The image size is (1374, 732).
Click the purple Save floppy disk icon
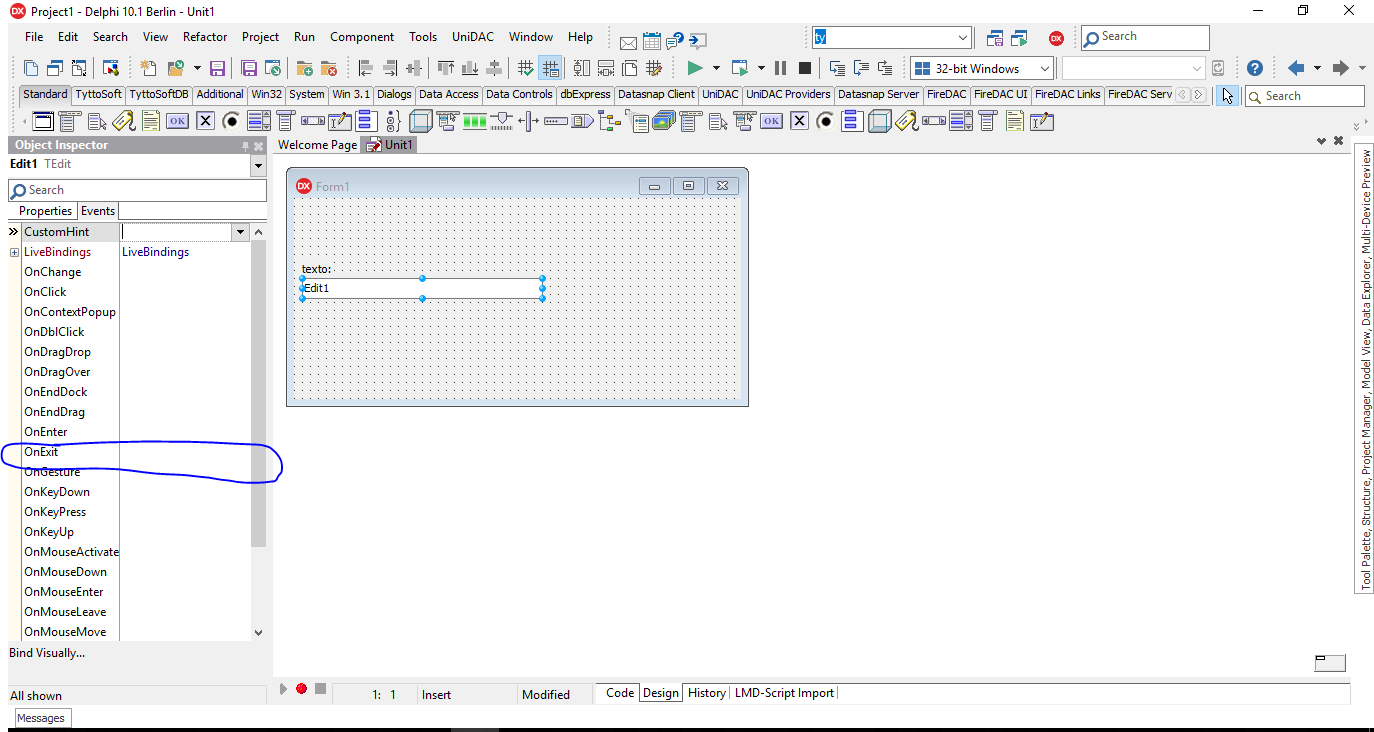pos(217,68)
